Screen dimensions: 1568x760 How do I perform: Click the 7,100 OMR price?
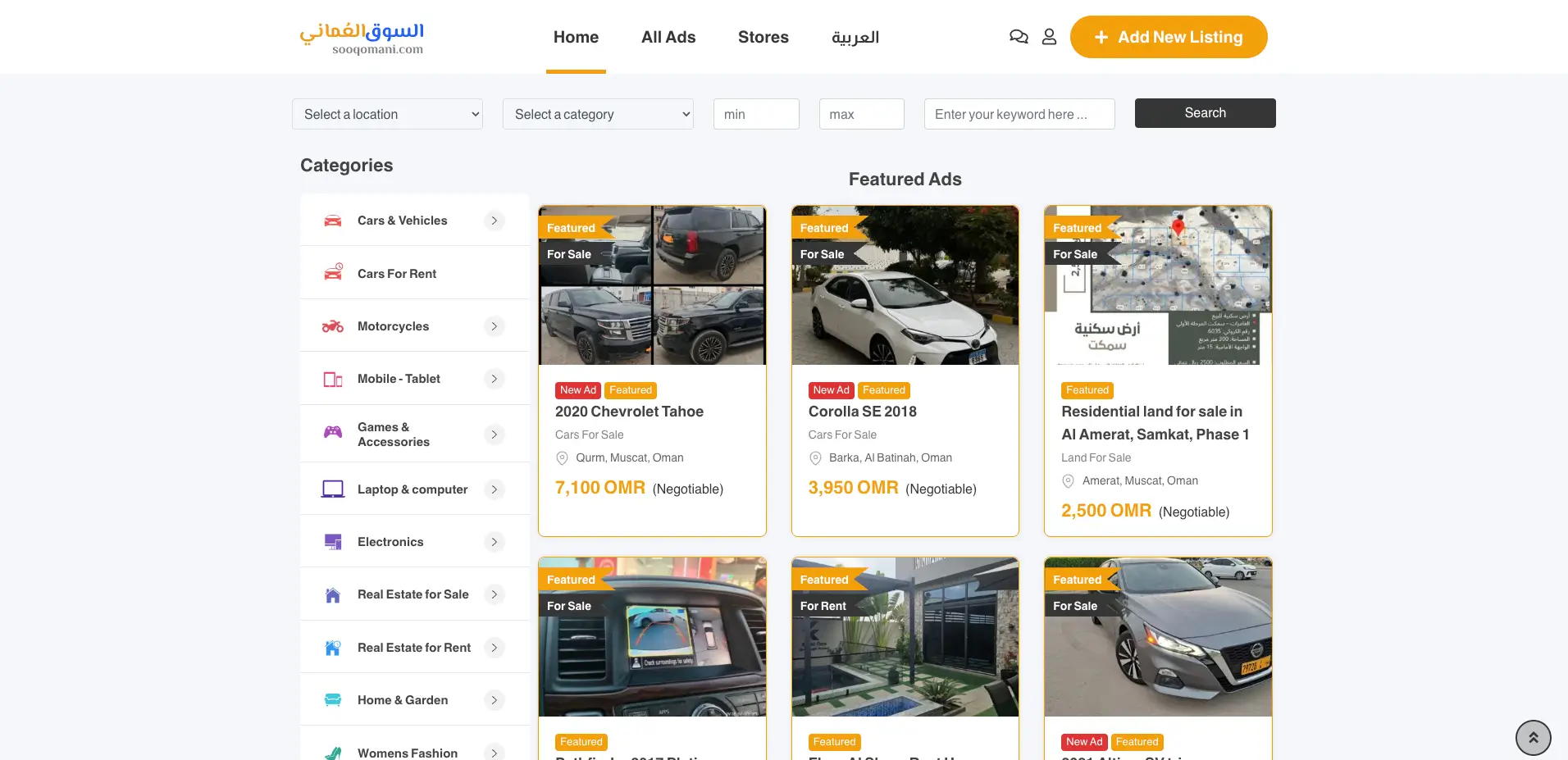tap(600, 488)
